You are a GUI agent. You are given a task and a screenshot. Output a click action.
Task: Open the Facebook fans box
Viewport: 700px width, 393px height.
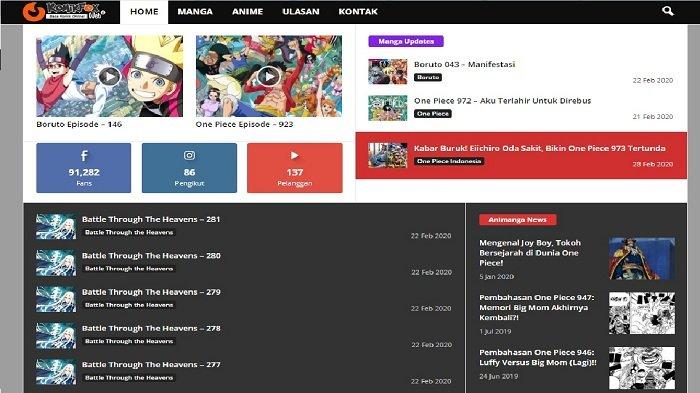(x=83, y=168)
